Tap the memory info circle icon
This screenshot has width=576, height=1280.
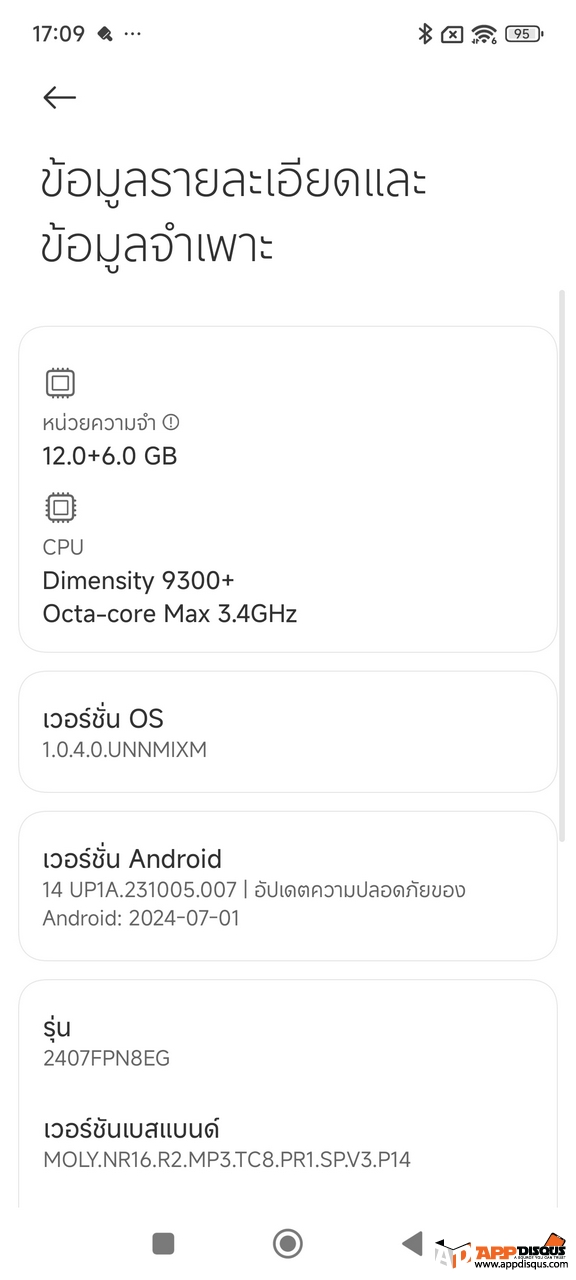[171, 422]
